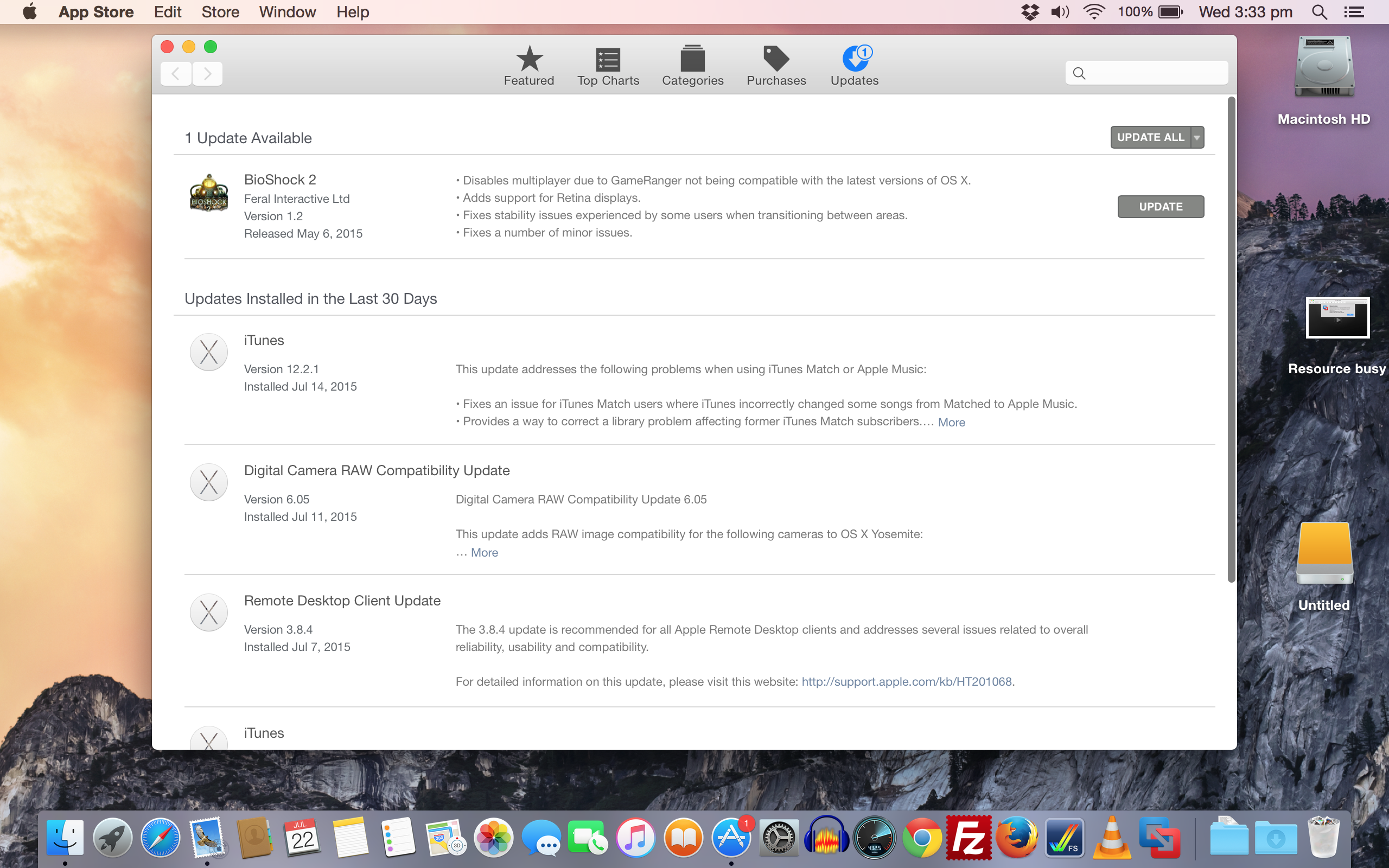1389x868 pixels.
Task: Launch Audacity from the Dock
Action: click(x=826, y=837)
